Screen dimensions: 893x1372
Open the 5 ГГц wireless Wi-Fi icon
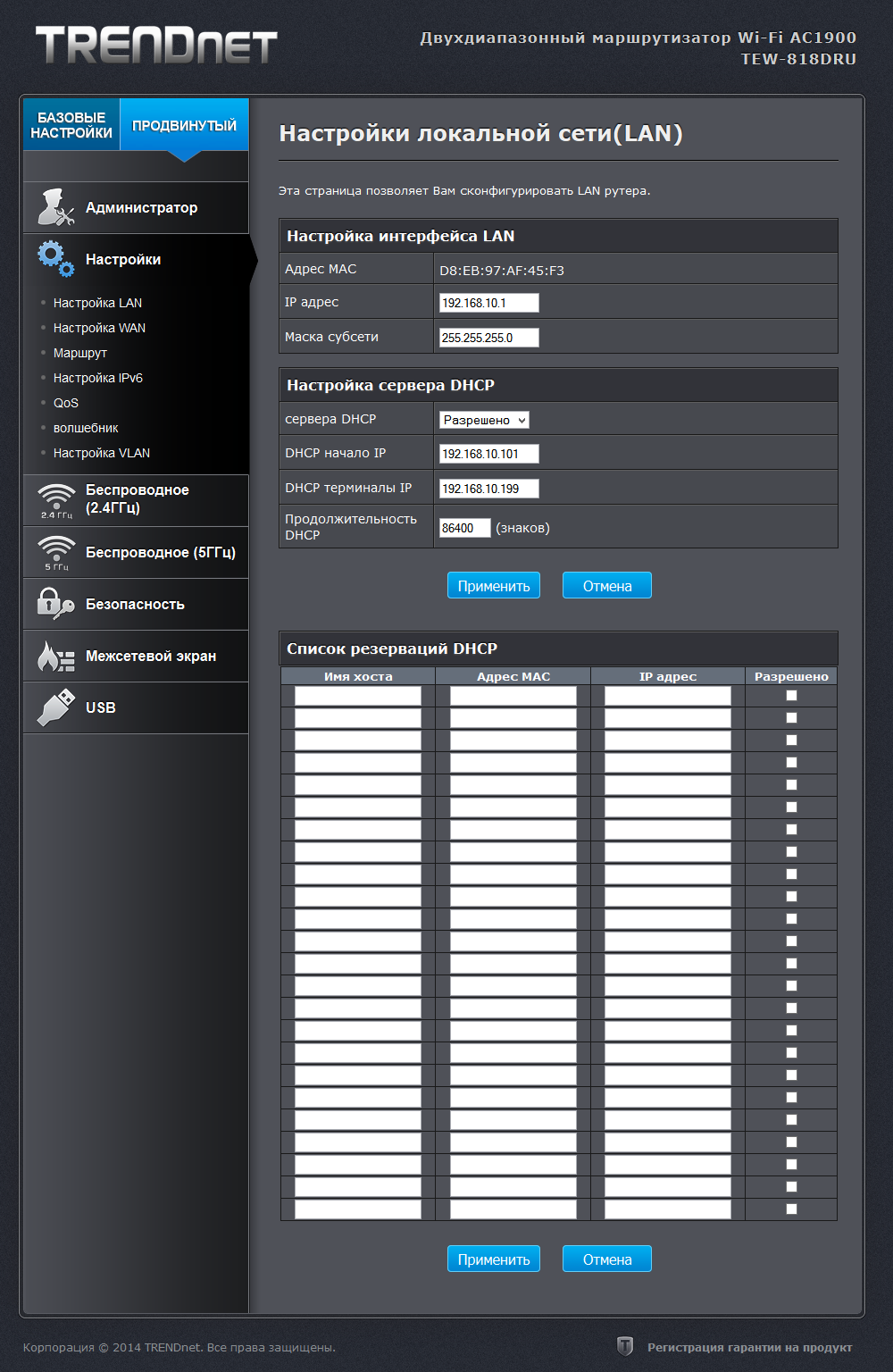(x=56, y=552)
